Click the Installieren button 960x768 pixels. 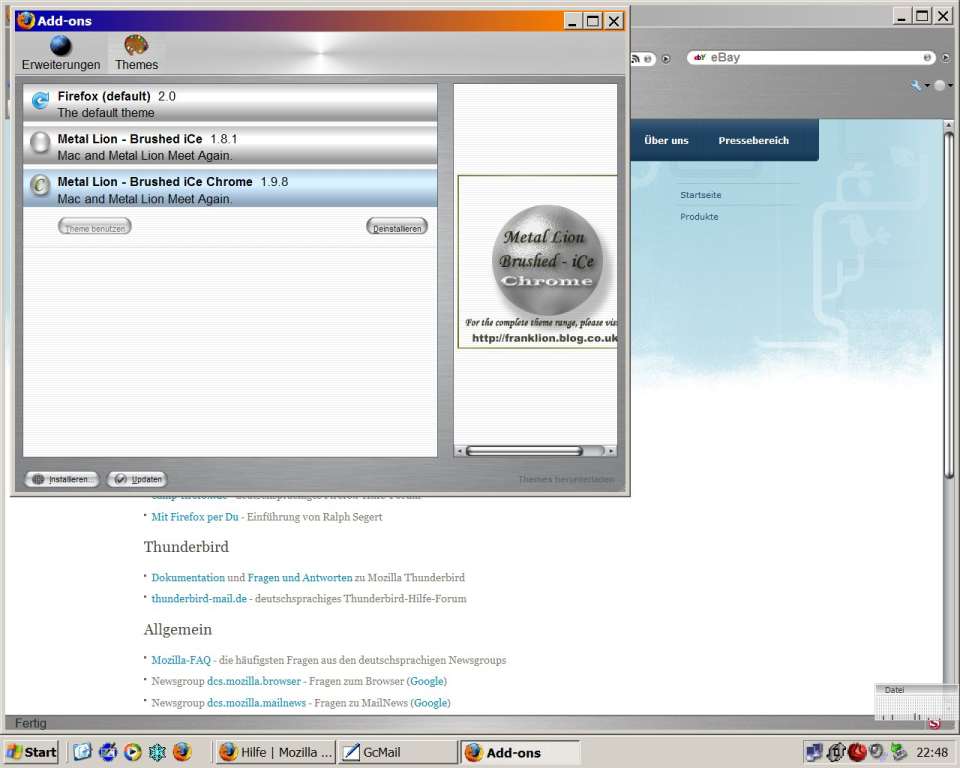pyautogui.click(x=62, y=479)
